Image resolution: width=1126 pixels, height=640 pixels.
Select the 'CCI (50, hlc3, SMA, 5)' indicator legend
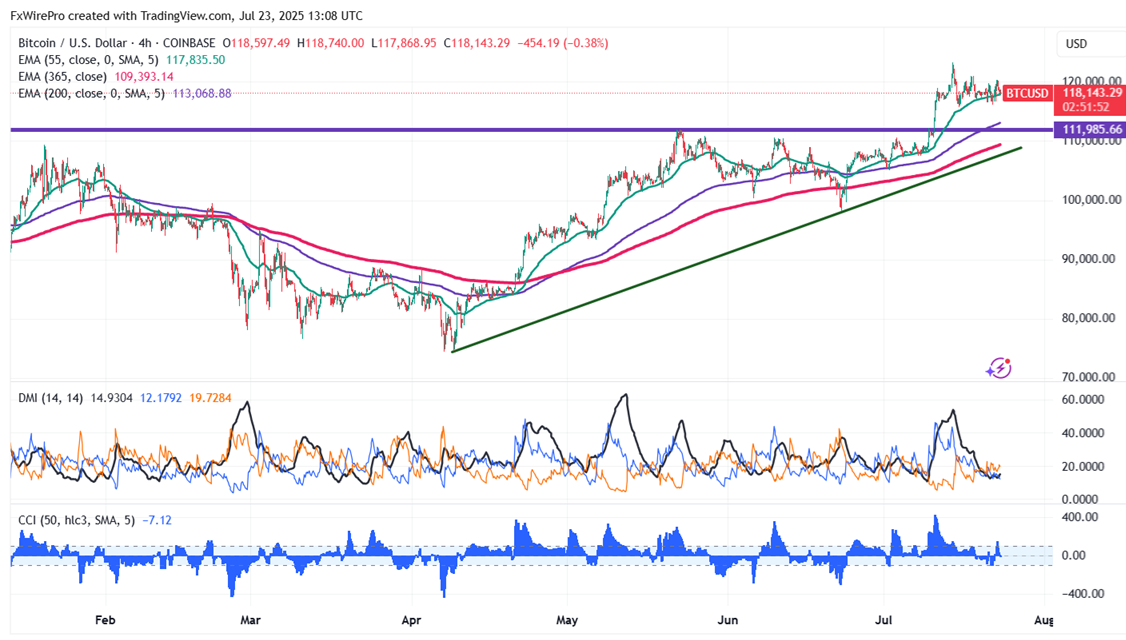tap(76, 520)
